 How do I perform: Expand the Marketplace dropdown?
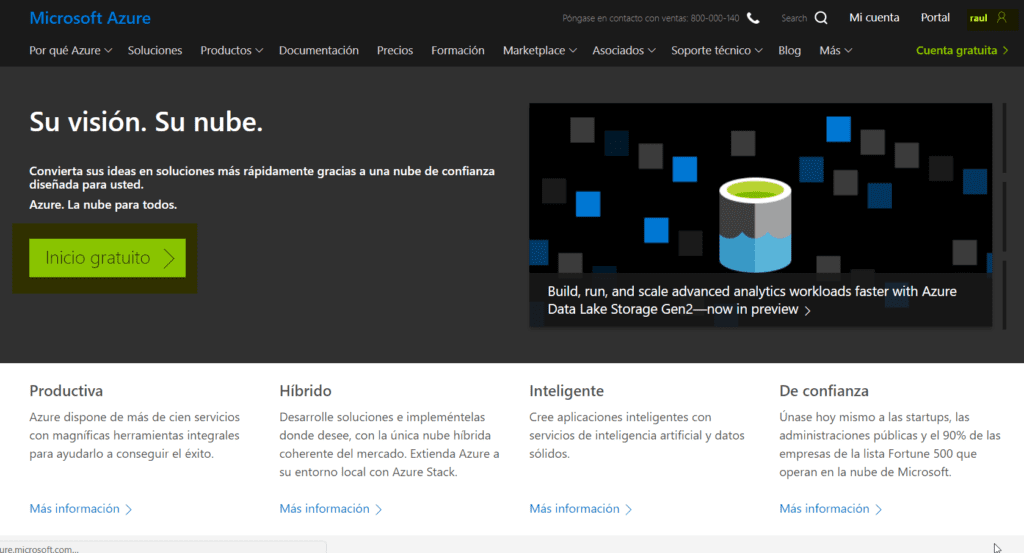tap(539, 50)
